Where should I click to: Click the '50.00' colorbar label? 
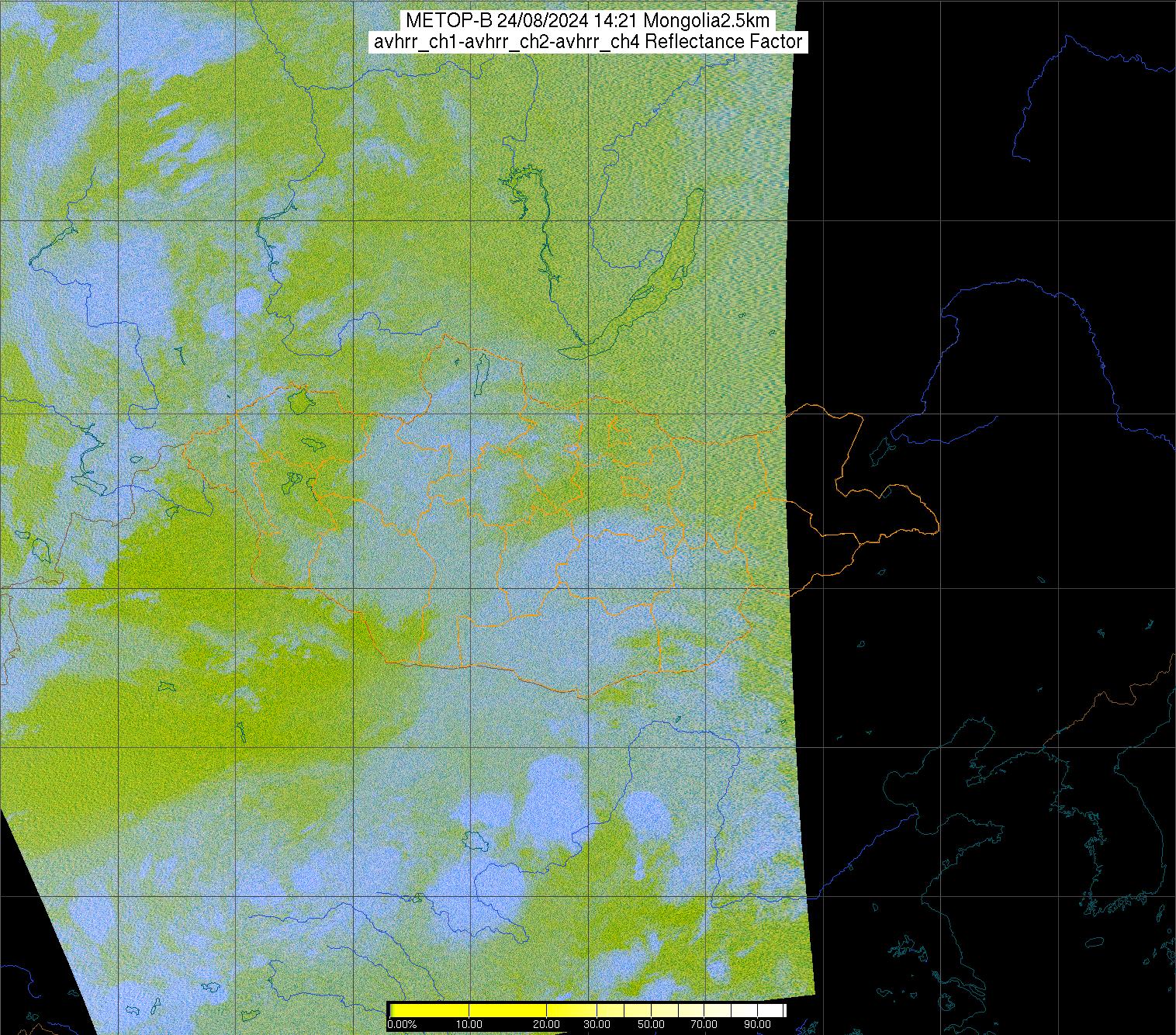tap(652, 1024)
